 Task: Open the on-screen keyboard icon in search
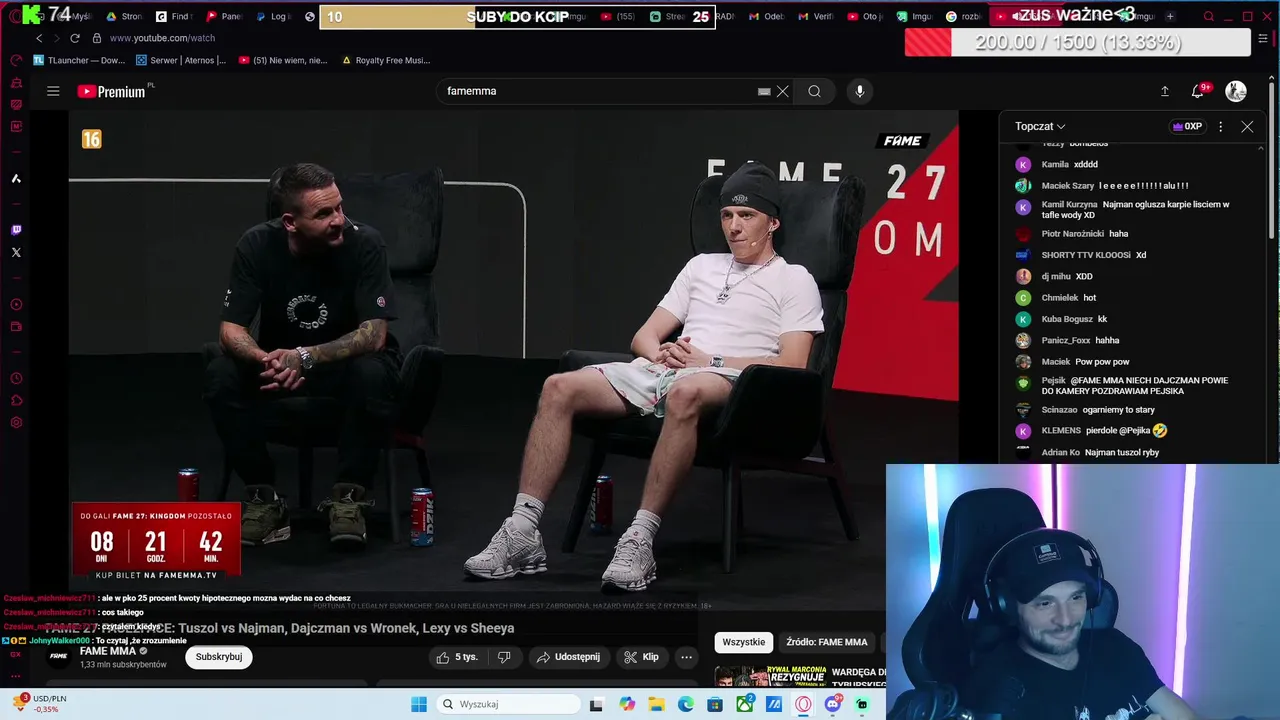click(x=764, y=91)
